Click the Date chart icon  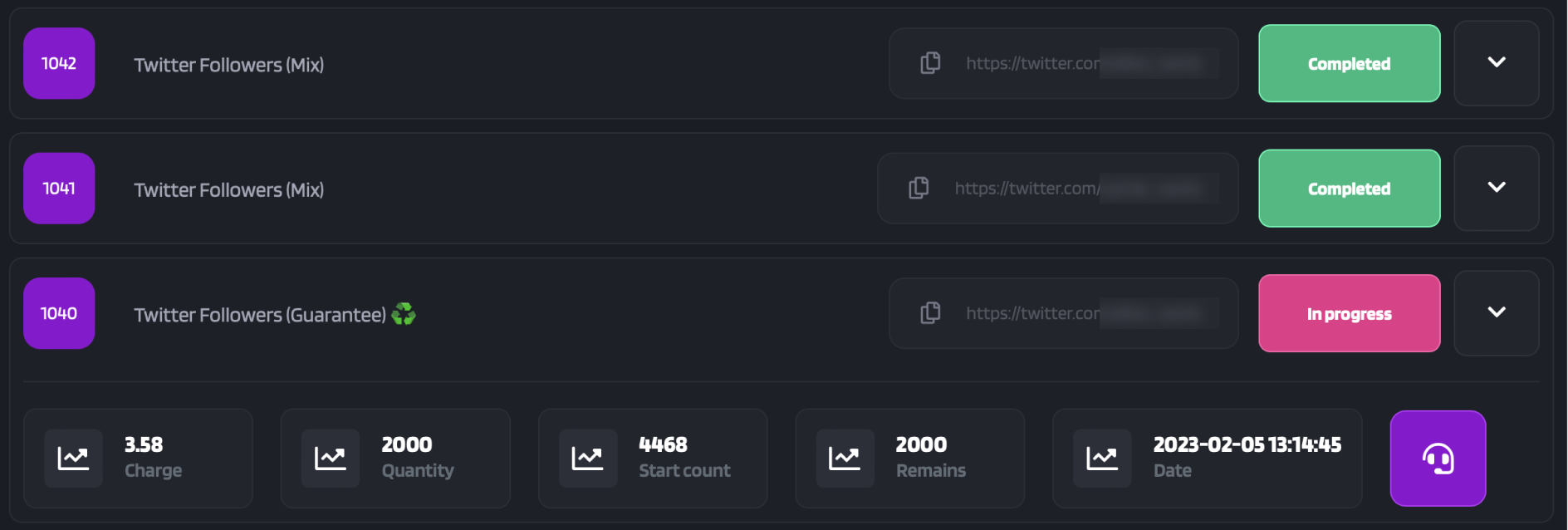click(x=1102, y=459)
